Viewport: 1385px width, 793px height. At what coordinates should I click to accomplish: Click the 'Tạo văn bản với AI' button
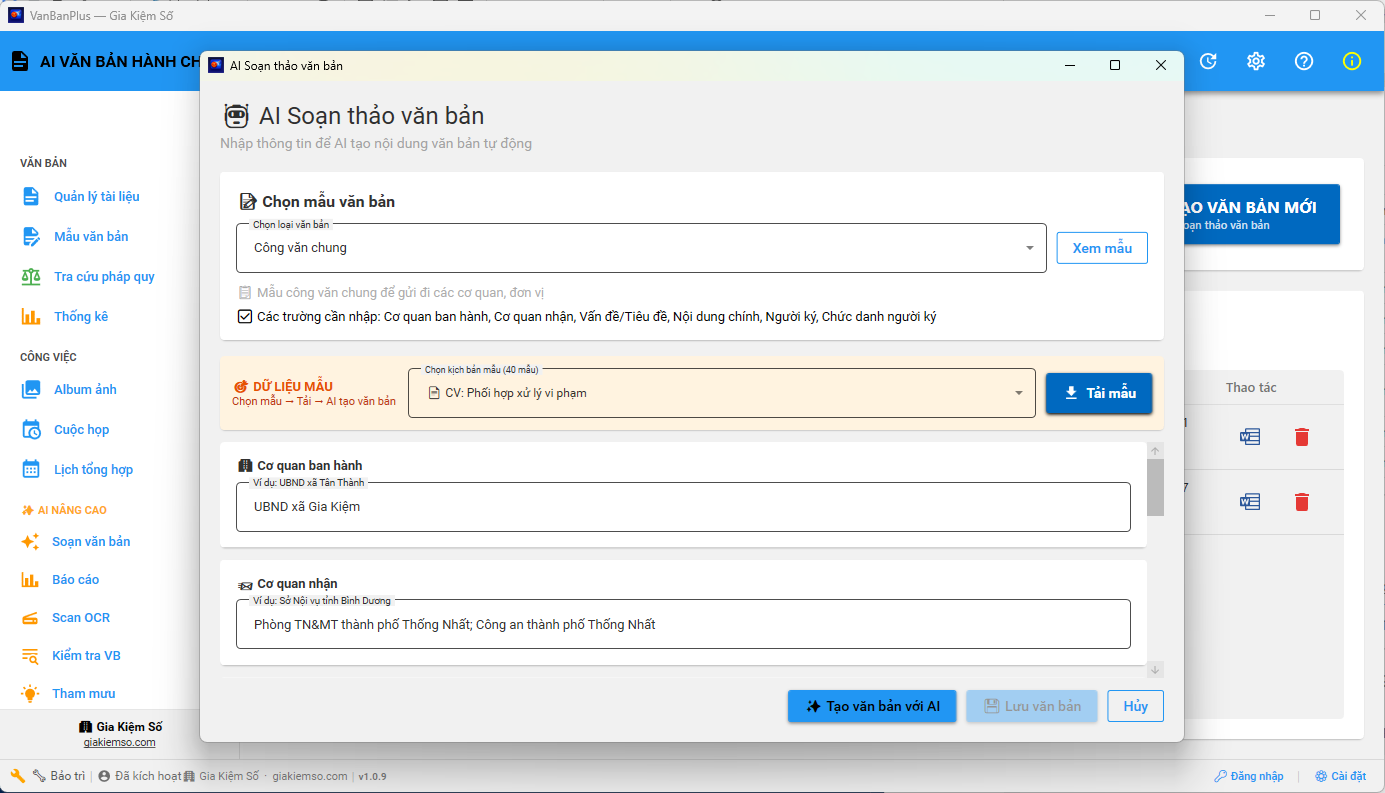(x=872, y=706)
